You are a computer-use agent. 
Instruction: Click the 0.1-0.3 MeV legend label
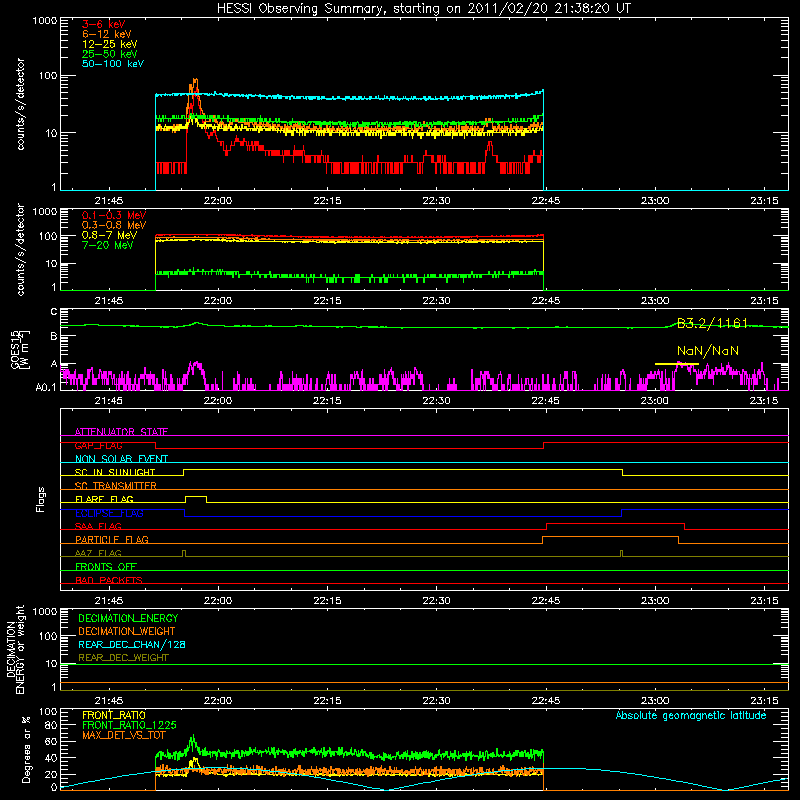click(x=114, y=215)
